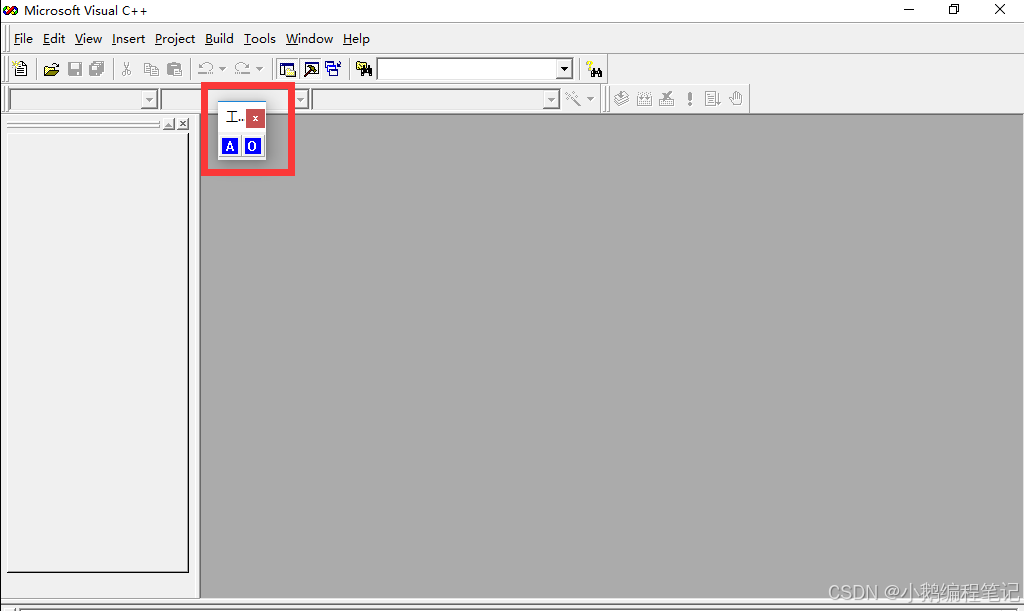Viewport: 1024px width, 611px height.
Task: Click the Build icon in build toolbar
Action: (644, 99)
